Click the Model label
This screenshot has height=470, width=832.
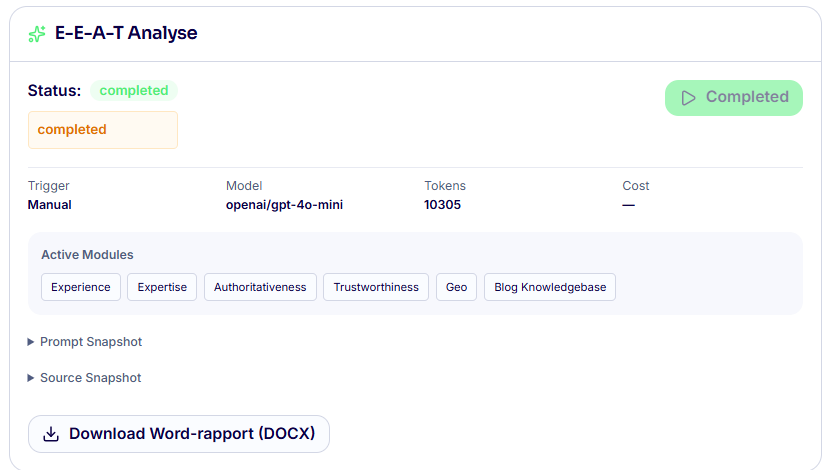pos(244,186)
